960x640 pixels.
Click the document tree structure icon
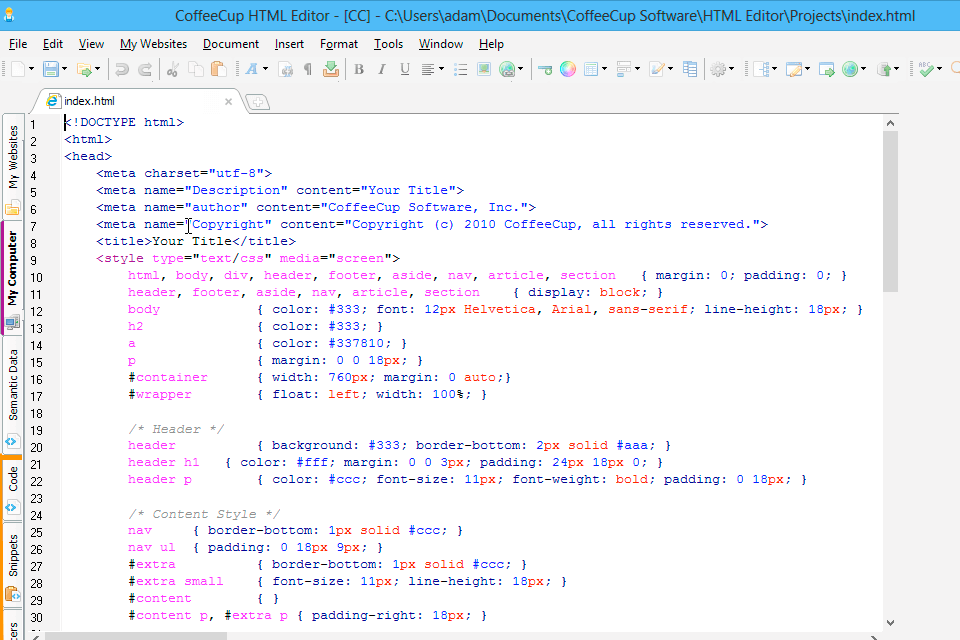tap(761, 69)
